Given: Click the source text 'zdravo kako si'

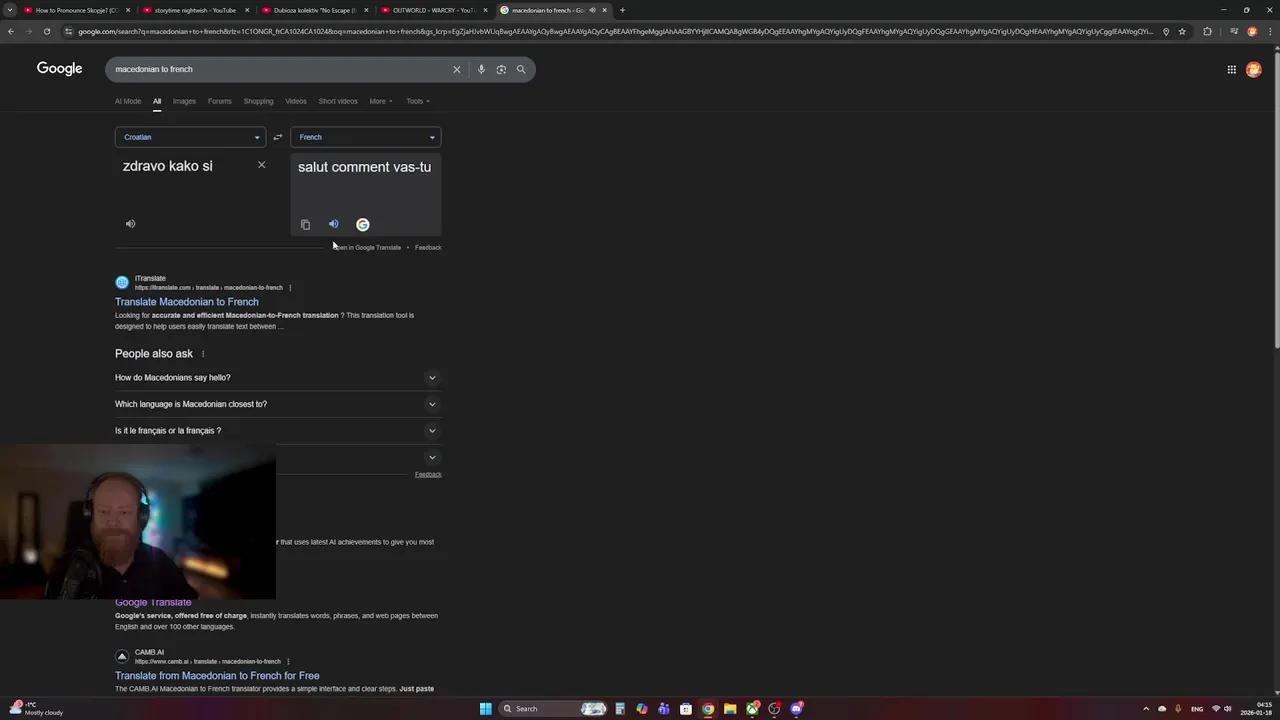Looking at the screenshot, I should (x=168, y=166).
